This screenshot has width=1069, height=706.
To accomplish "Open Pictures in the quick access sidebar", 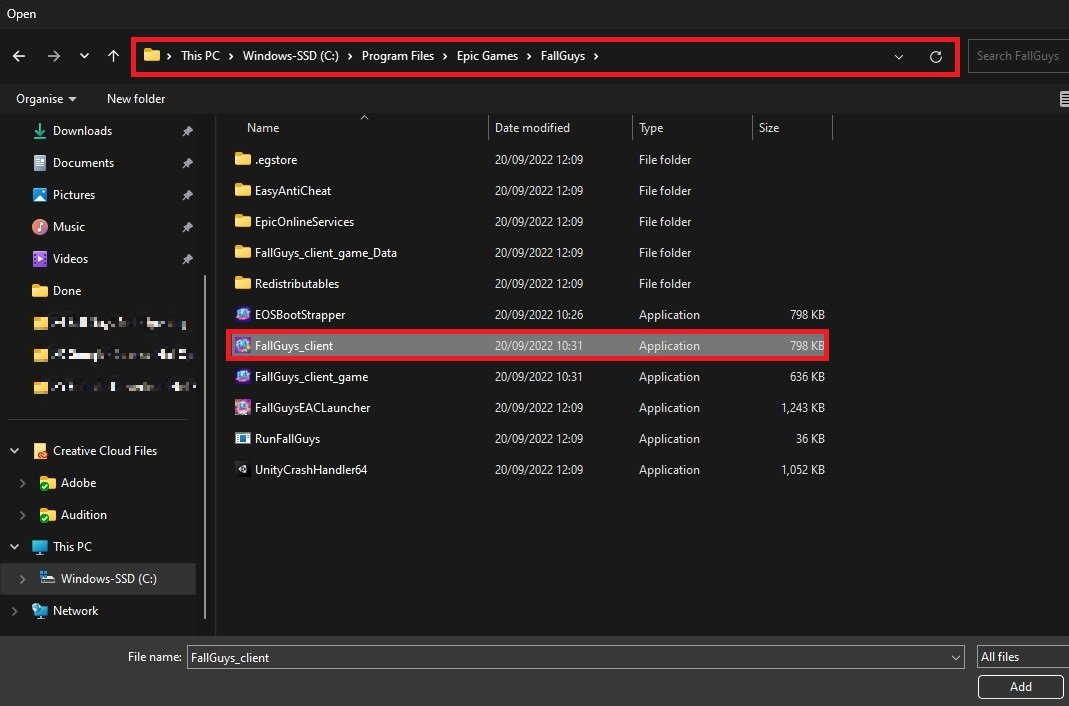I will coord(74,195).
